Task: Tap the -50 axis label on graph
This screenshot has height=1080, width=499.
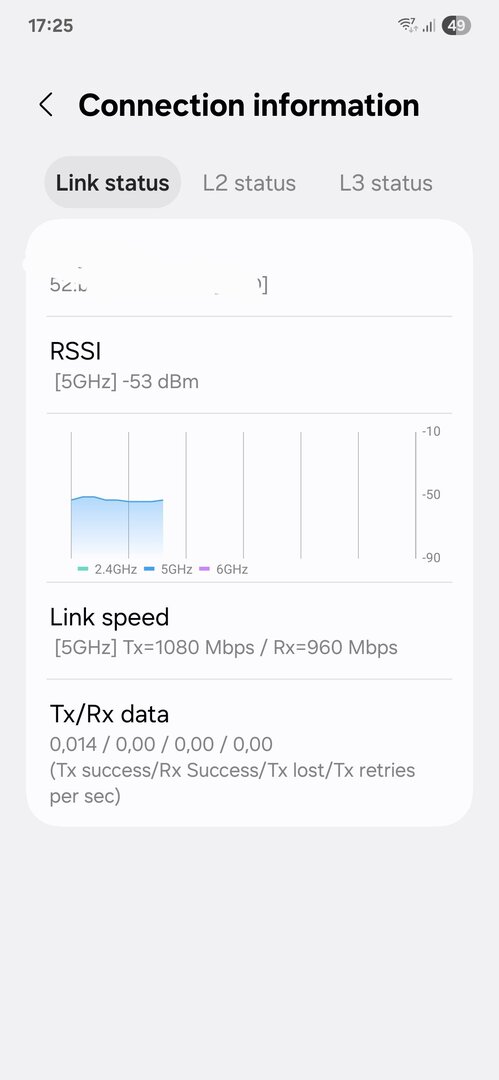Action: 431,495
